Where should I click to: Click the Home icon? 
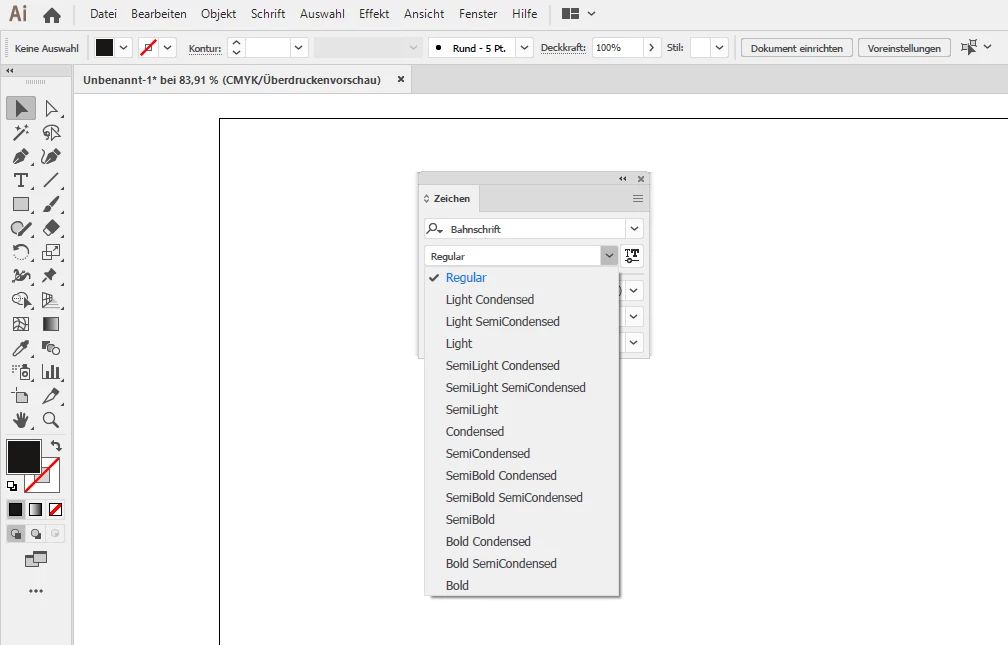(x=52, y=15)
